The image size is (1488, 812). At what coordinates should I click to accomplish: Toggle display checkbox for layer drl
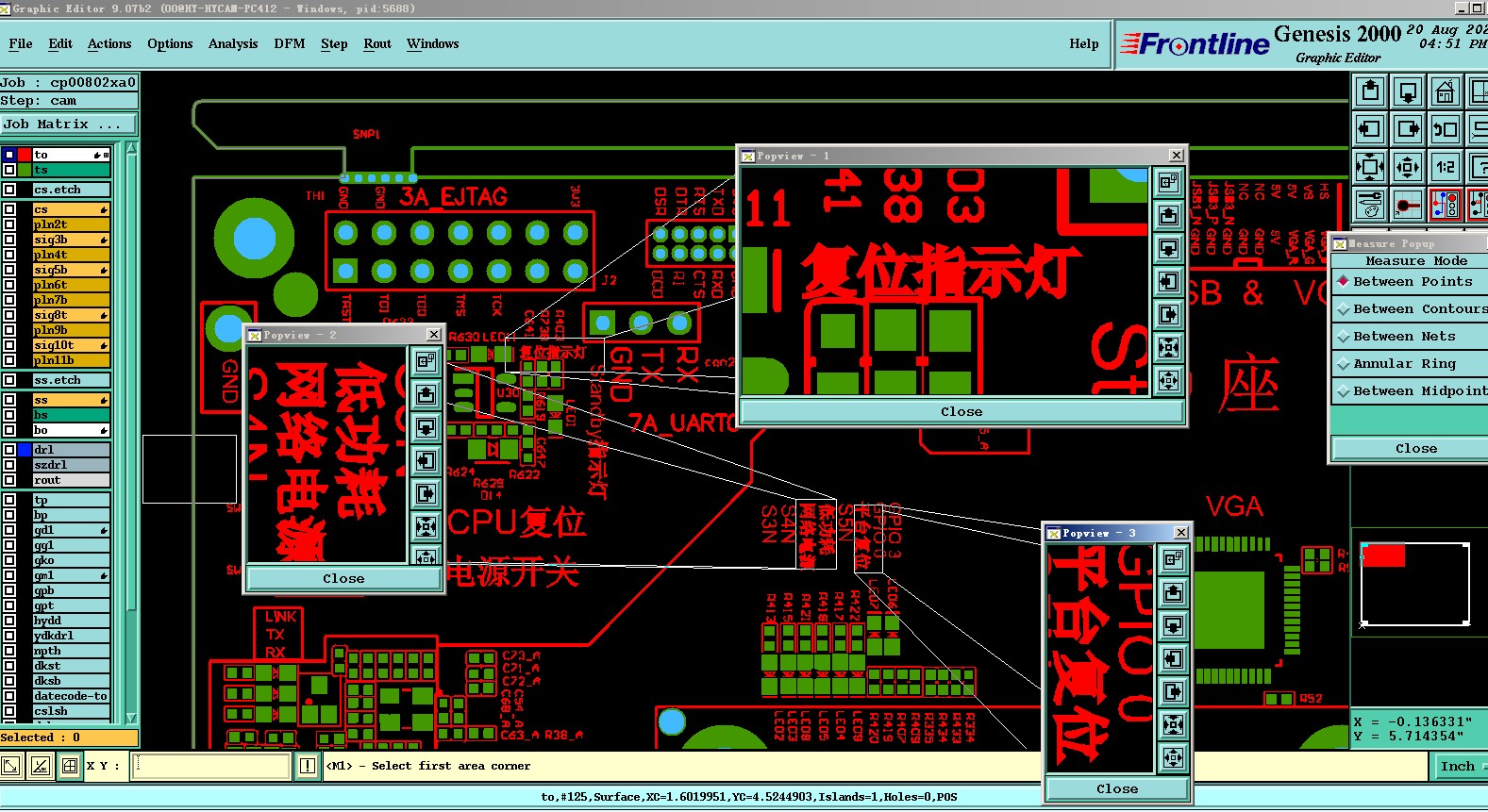9,450
